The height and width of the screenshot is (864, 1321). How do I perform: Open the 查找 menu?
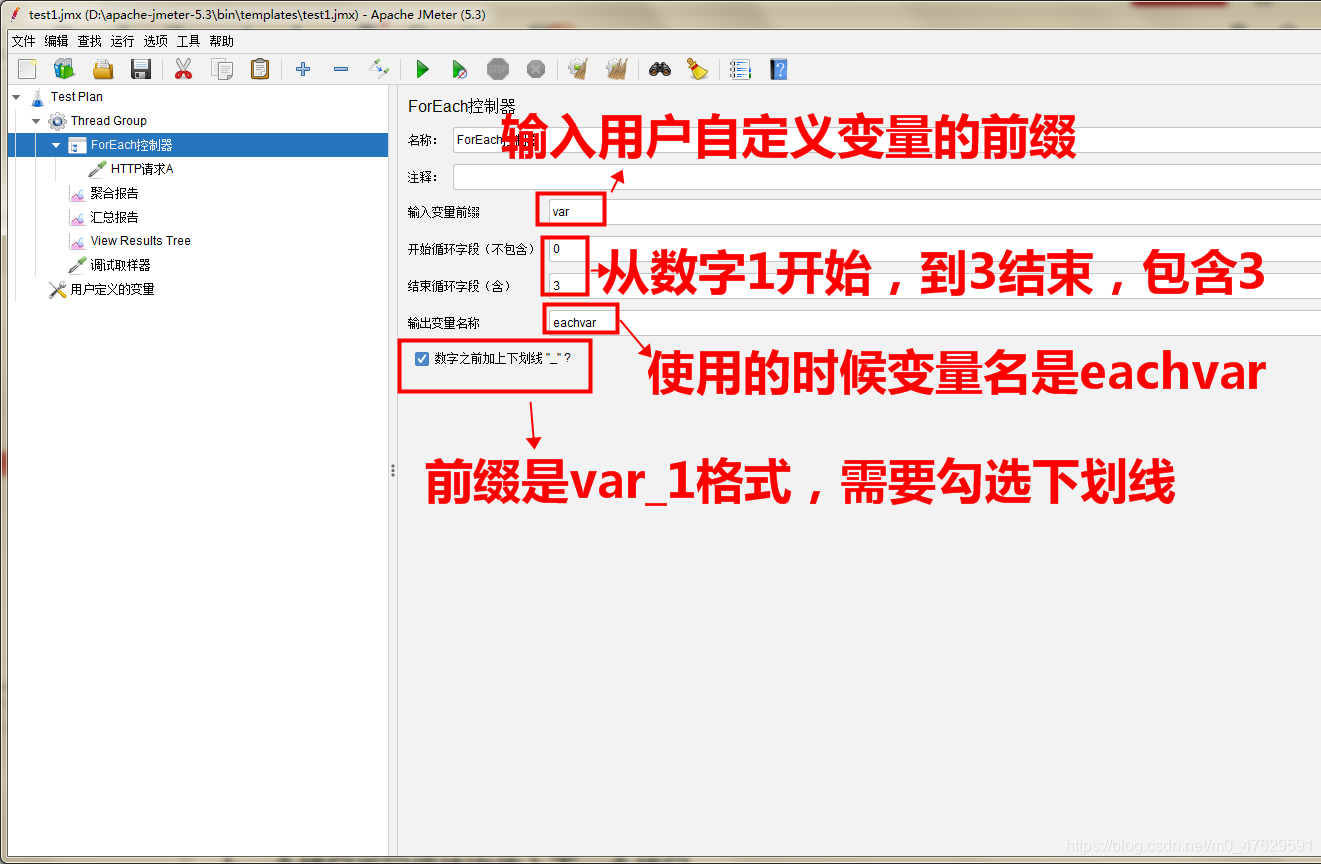click(x=89, y=41)
